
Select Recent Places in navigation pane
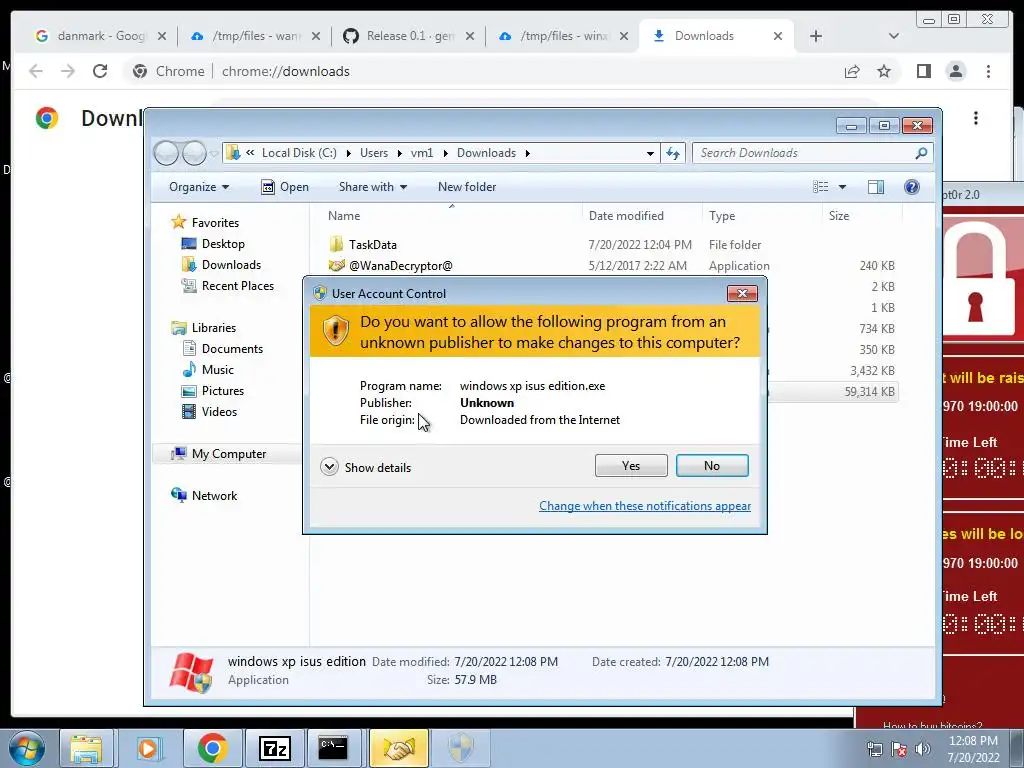point(238,285)
